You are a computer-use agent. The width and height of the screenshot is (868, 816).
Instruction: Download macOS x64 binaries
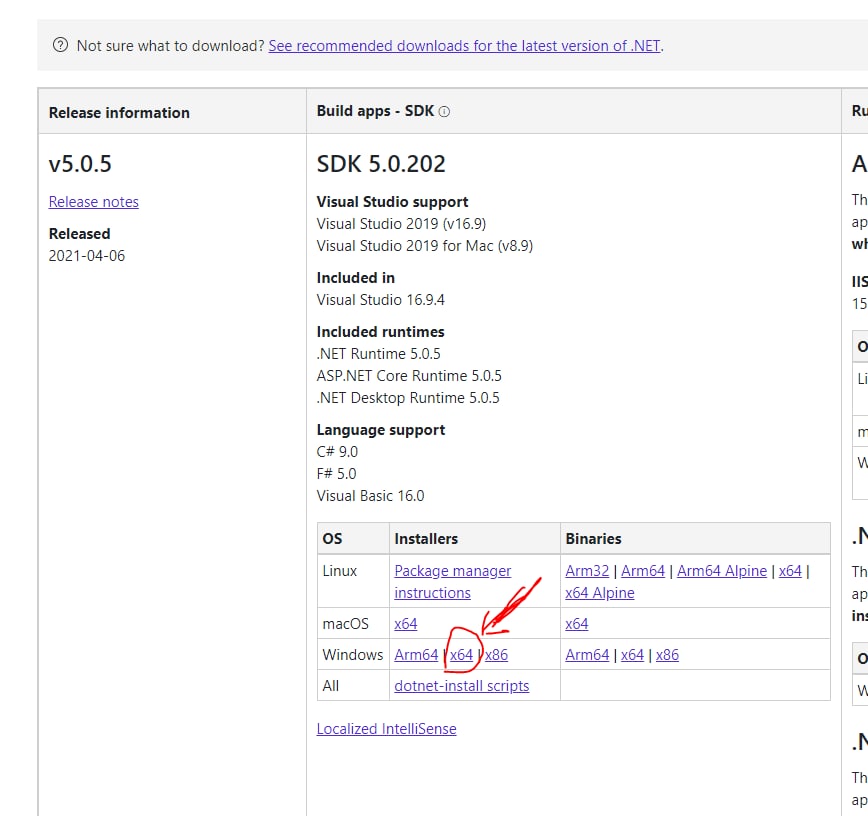pos(576,624)
